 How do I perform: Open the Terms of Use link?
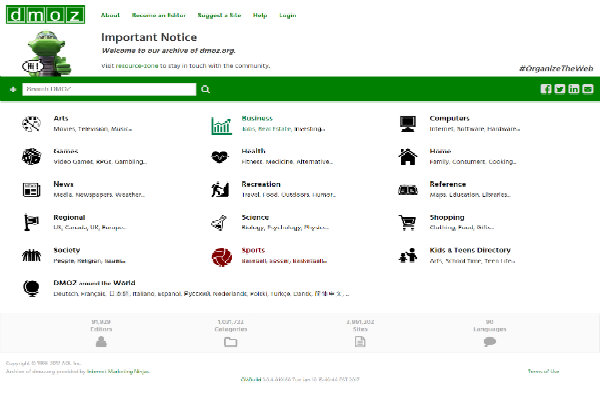[x=543, y=371]
